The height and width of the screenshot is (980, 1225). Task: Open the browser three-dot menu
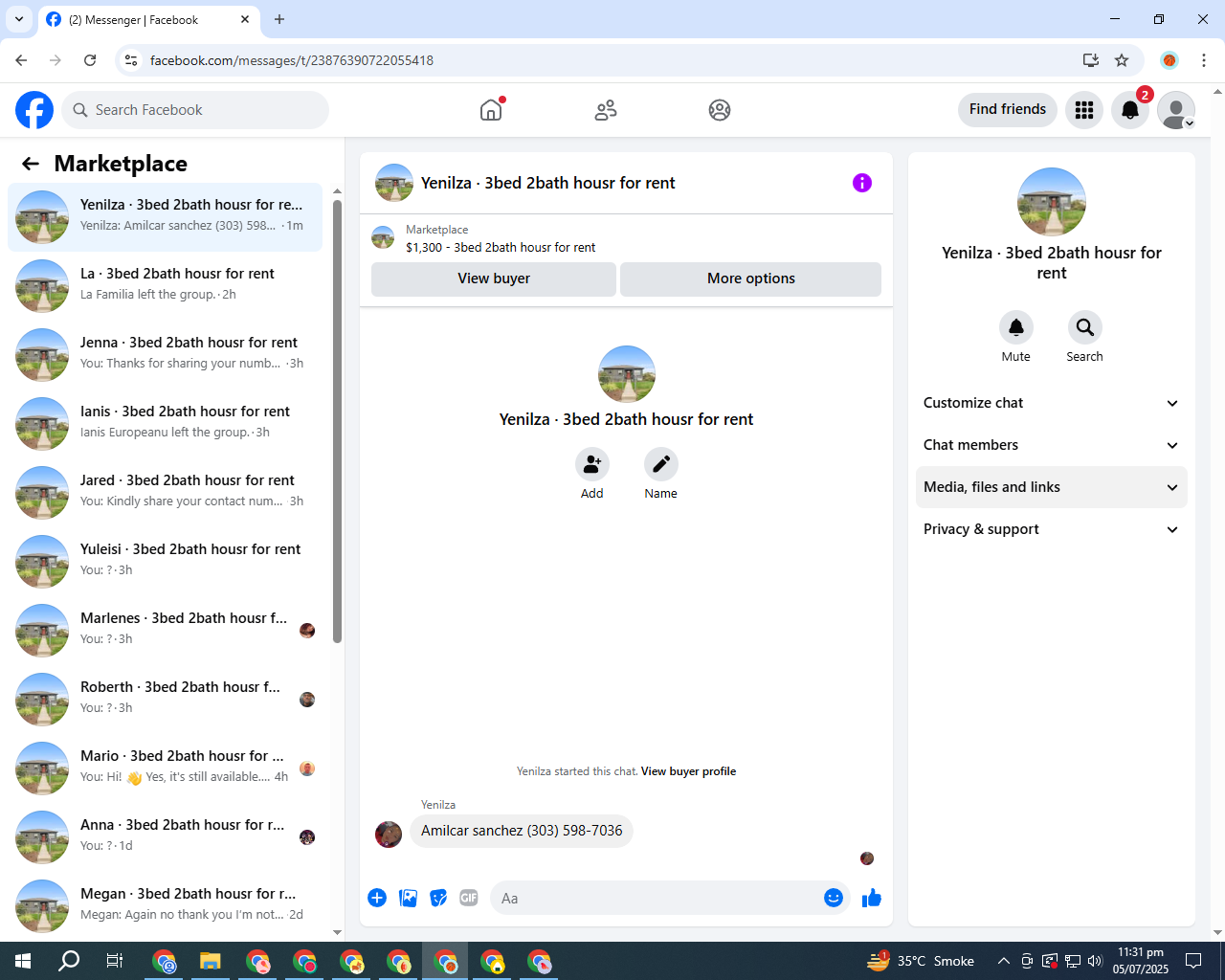coord(1204,60)
